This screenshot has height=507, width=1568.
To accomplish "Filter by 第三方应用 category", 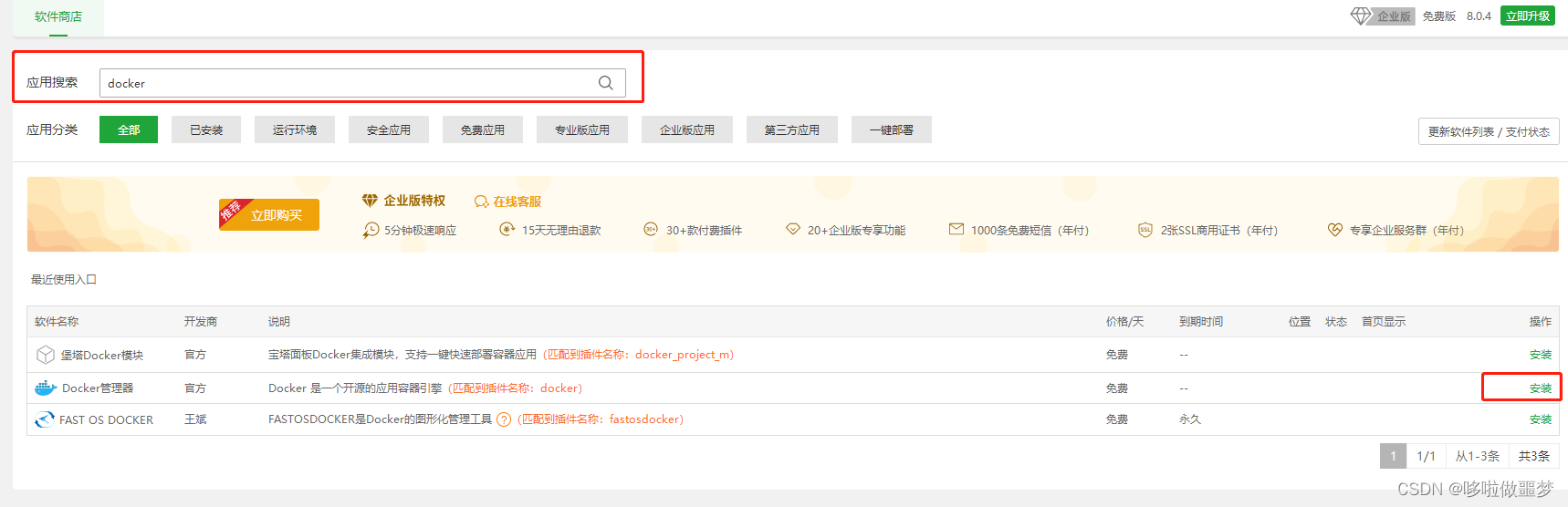I will coord(792,129).
